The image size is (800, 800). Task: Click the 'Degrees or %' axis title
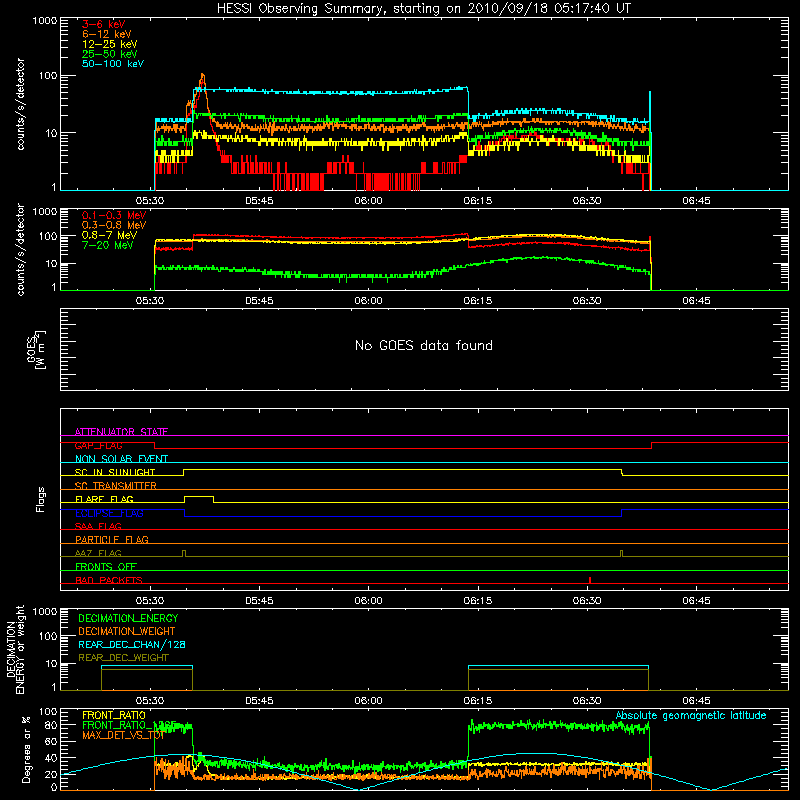tap(26, 749)
